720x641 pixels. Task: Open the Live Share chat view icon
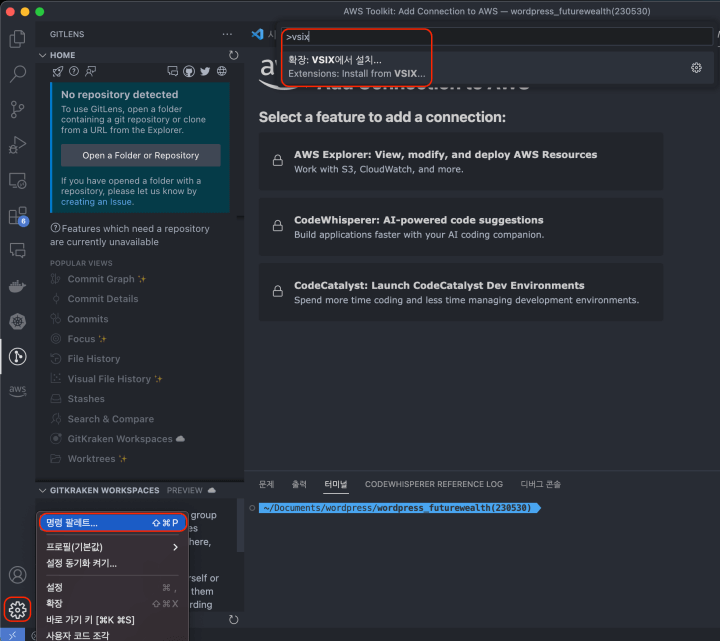(x=17, y=251)
